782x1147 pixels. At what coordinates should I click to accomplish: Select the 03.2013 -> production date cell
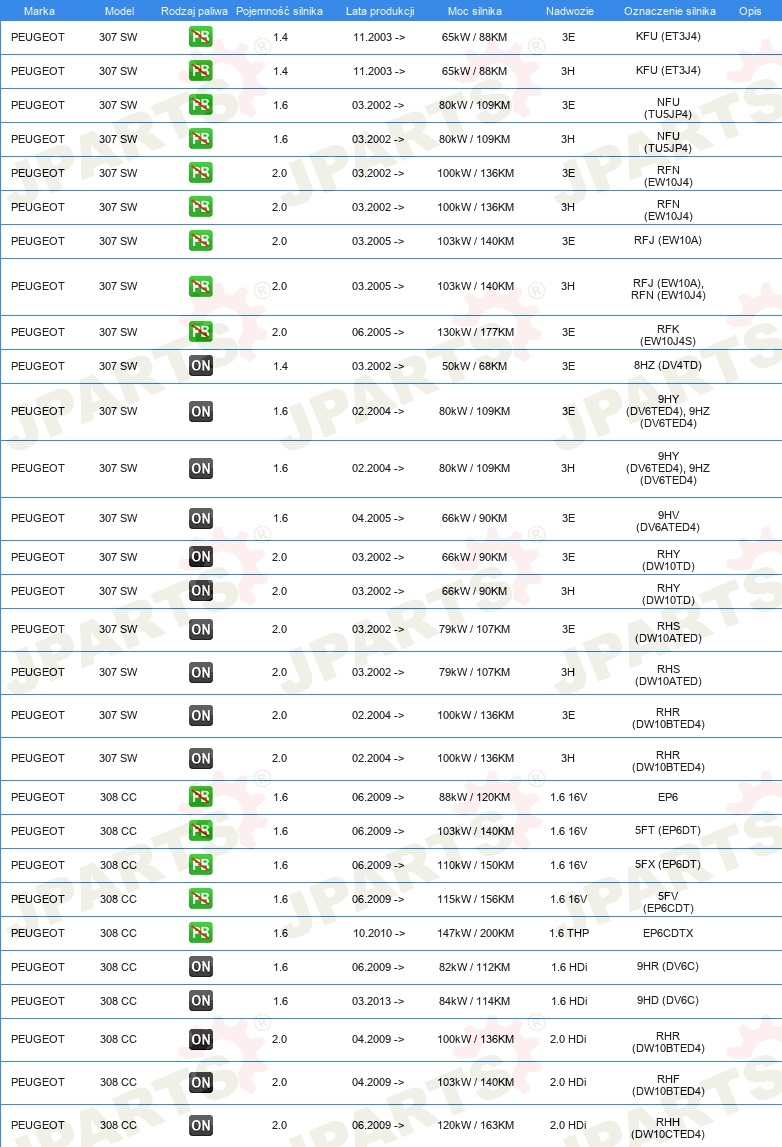377,1001
